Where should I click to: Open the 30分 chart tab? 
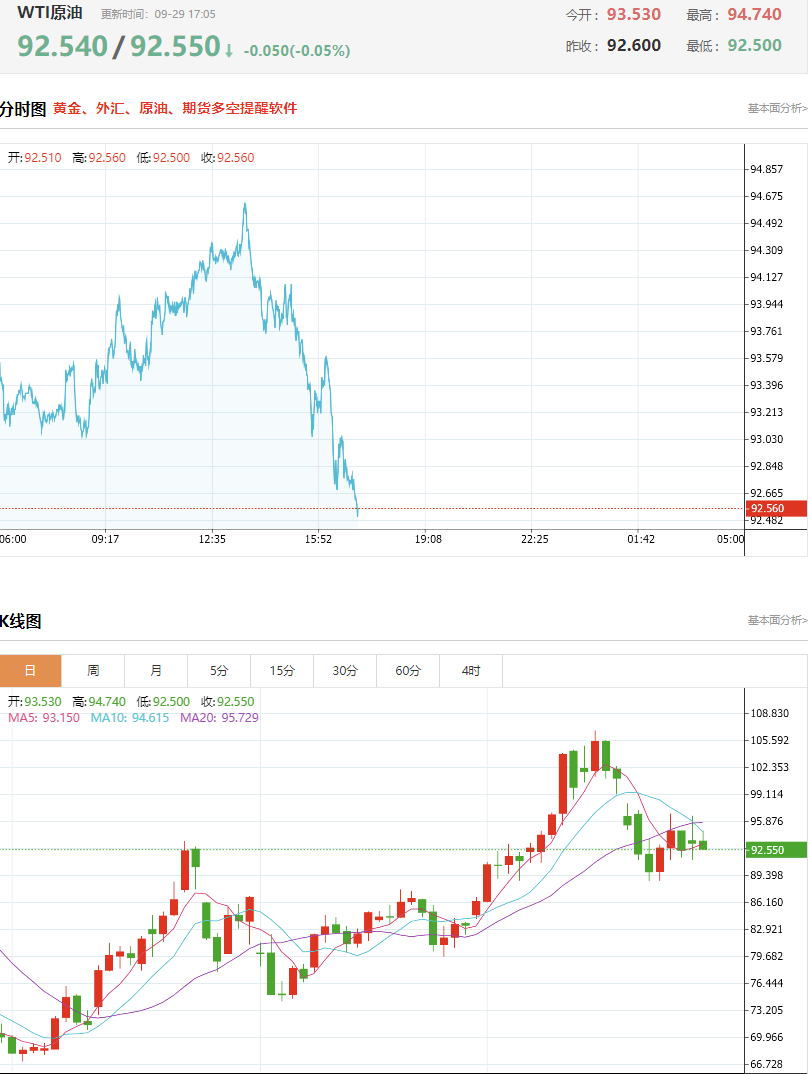345,671
